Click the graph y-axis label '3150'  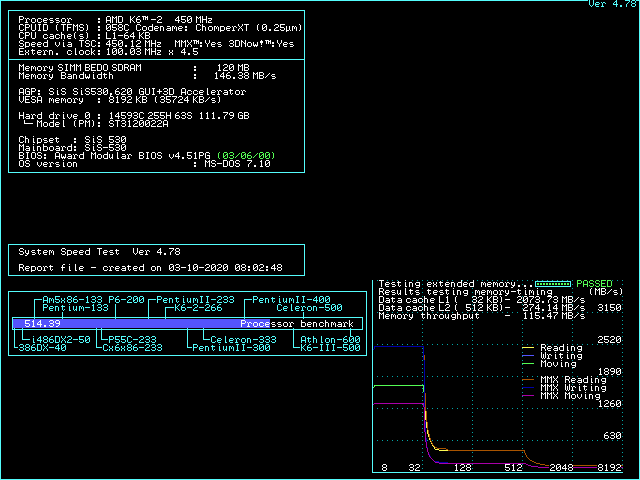[609, 308]
